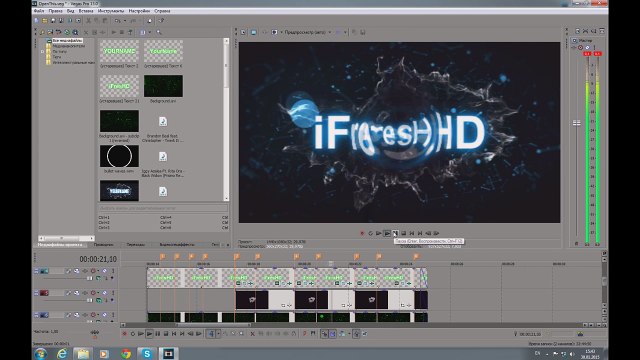Click the record button in timeline transport

124,334
